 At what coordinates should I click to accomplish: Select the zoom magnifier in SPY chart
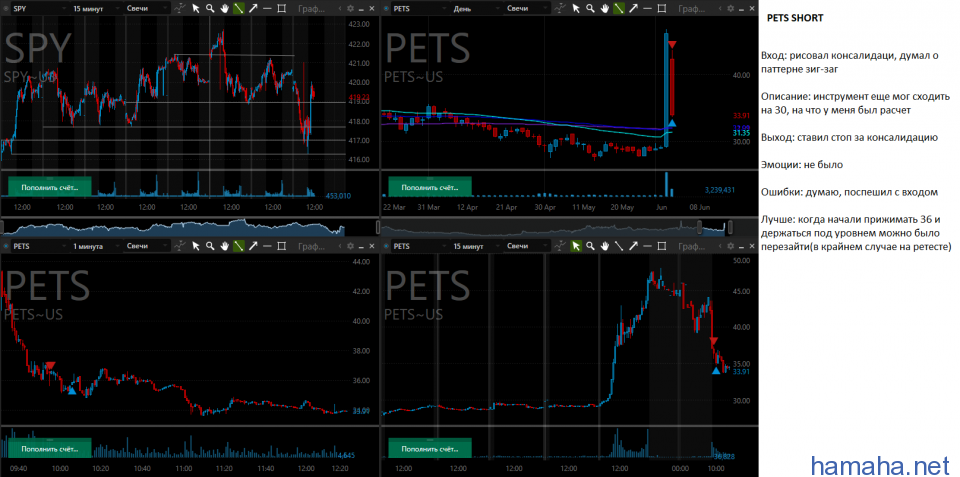(210, 9)
